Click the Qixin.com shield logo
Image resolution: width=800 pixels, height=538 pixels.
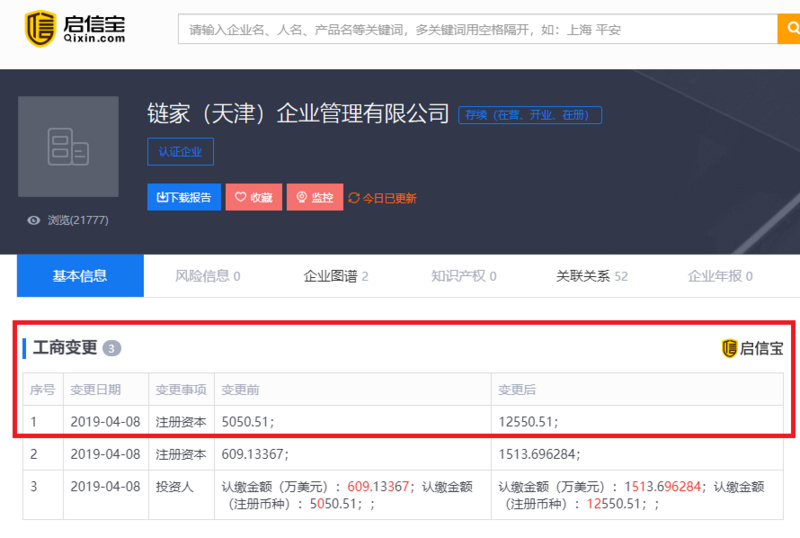click(x=40, y=29)
